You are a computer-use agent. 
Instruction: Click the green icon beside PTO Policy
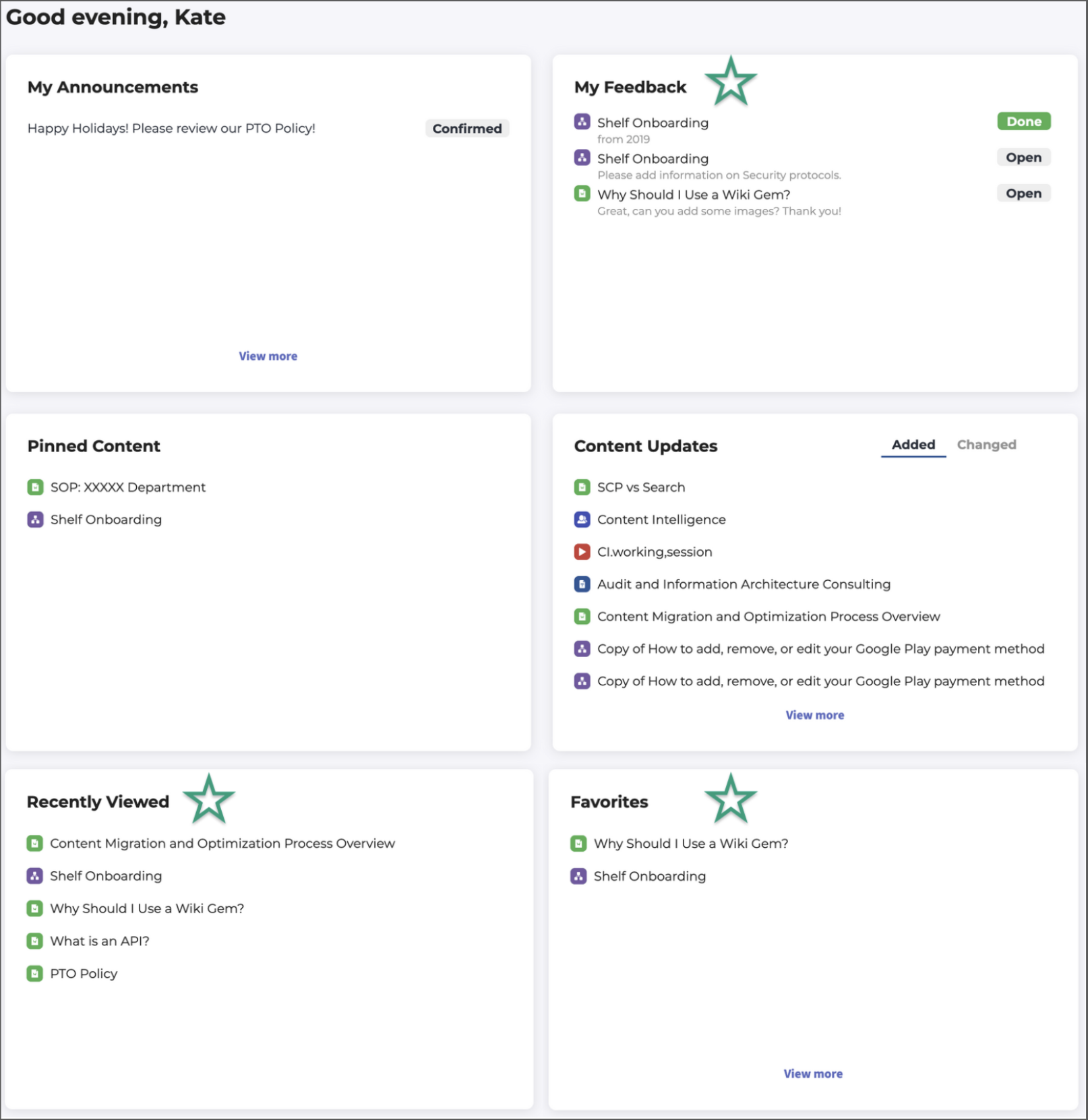click(x=34, y=974)
